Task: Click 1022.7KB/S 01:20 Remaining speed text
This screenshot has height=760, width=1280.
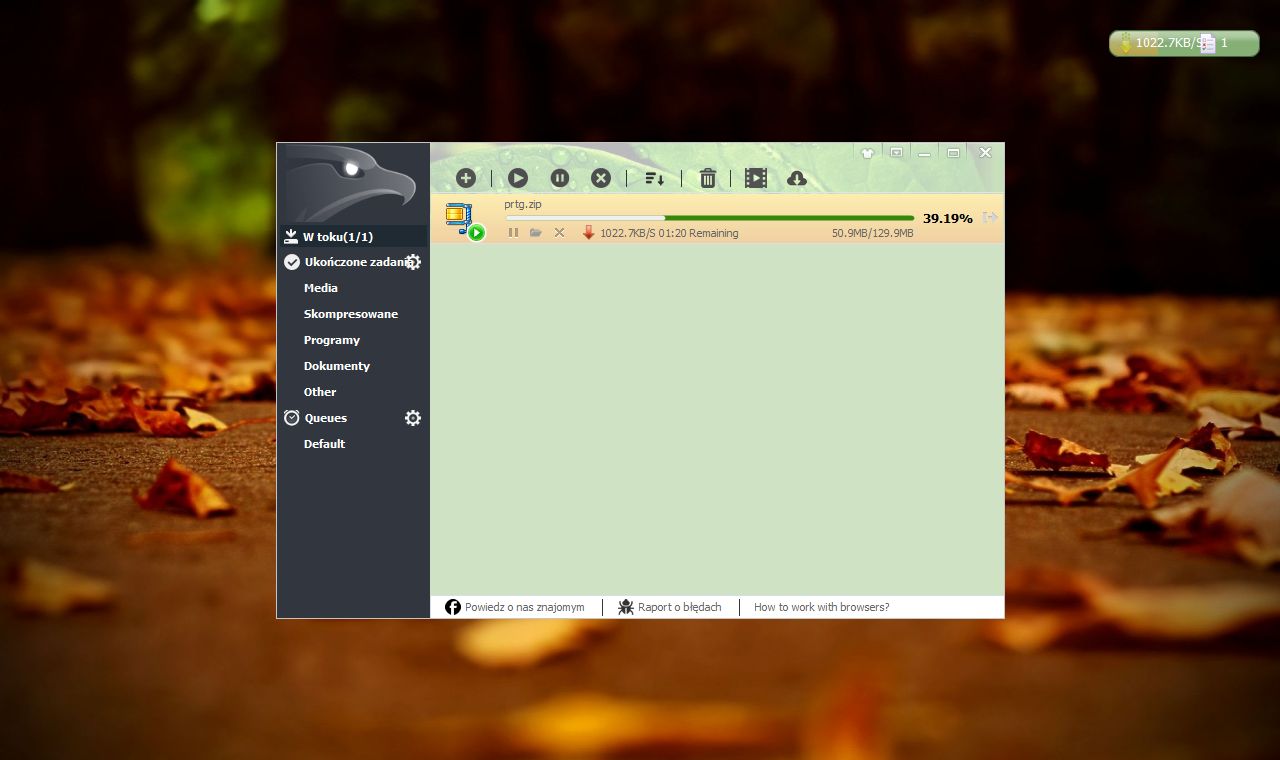Action: 669,233
